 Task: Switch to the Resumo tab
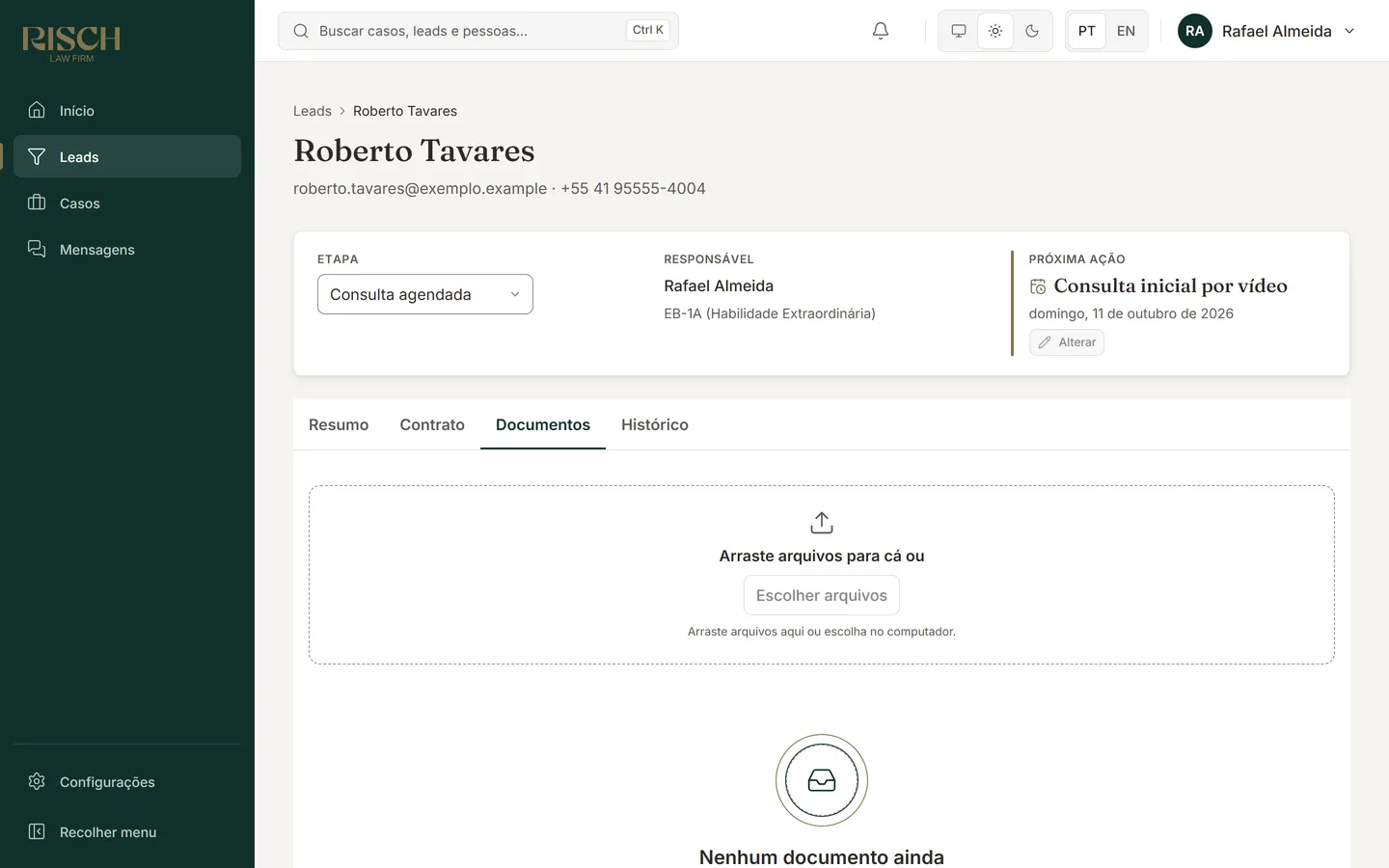pos(339,424)
